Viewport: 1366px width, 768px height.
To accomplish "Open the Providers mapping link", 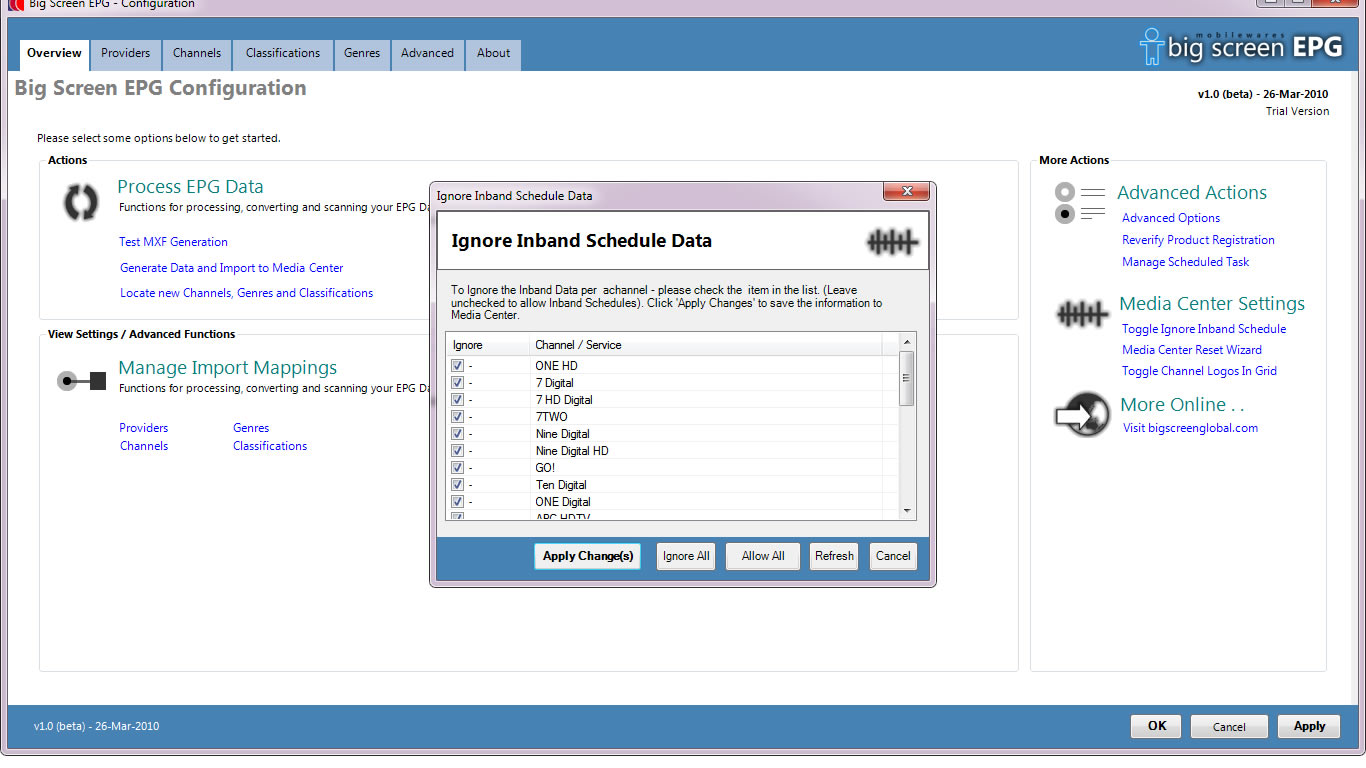I will 143,428.
